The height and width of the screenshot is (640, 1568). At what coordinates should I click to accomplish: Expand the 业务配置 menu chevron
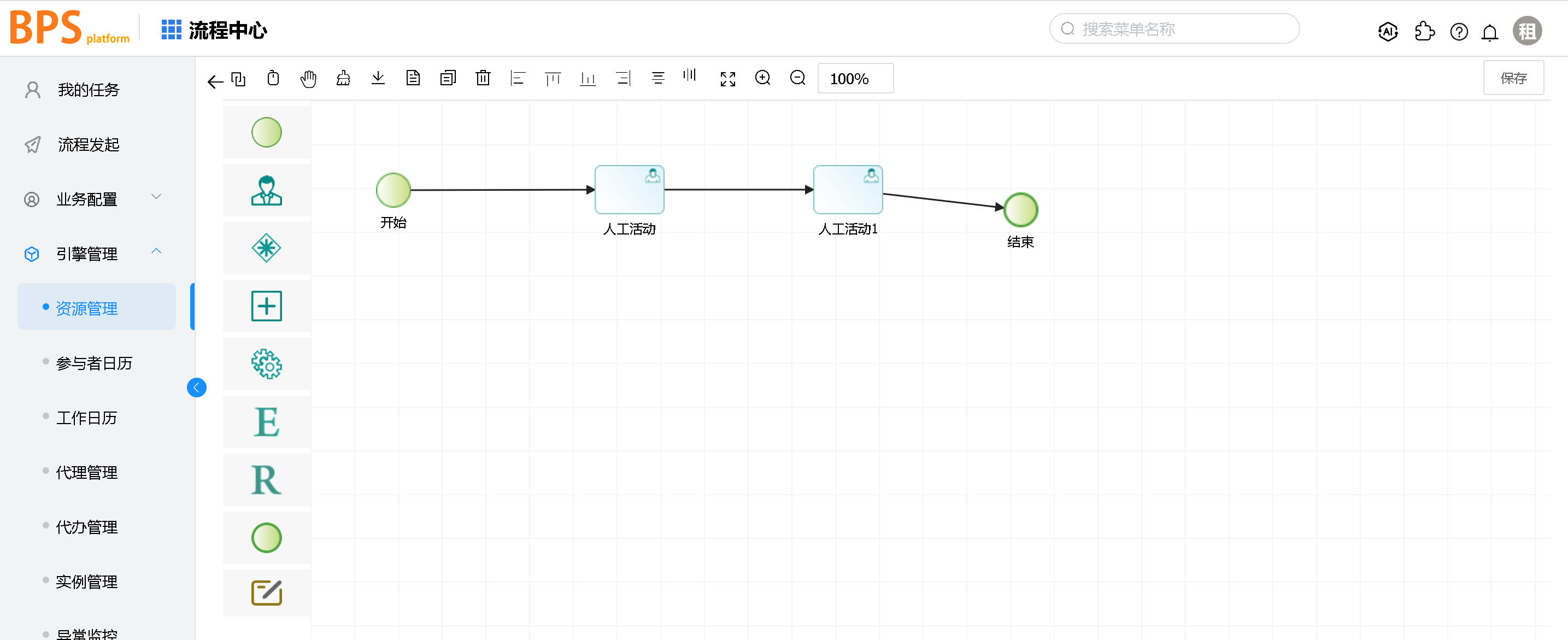pos(156,197)
